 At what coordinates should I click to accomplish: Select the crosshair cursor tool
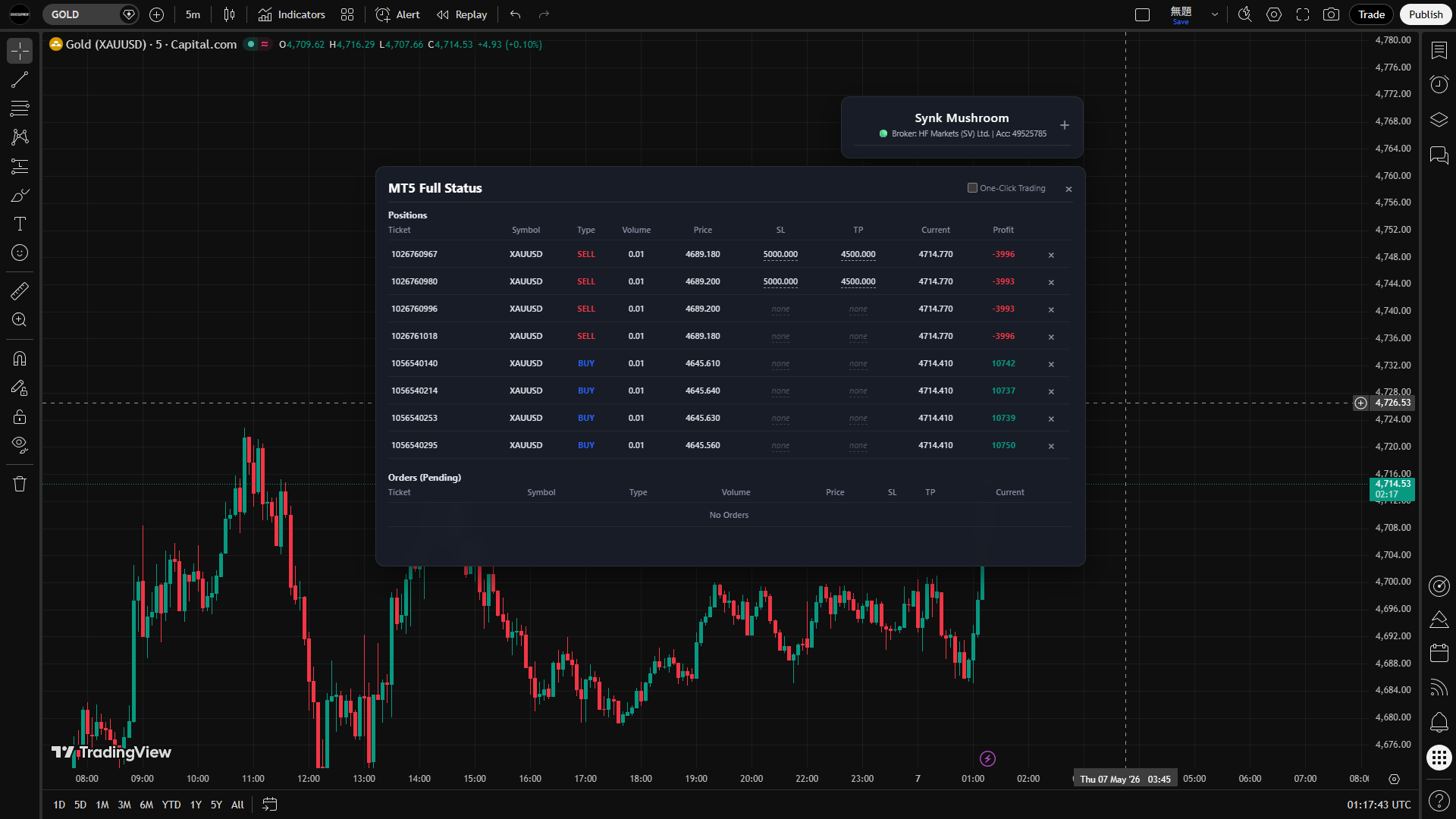coord(20,51)
